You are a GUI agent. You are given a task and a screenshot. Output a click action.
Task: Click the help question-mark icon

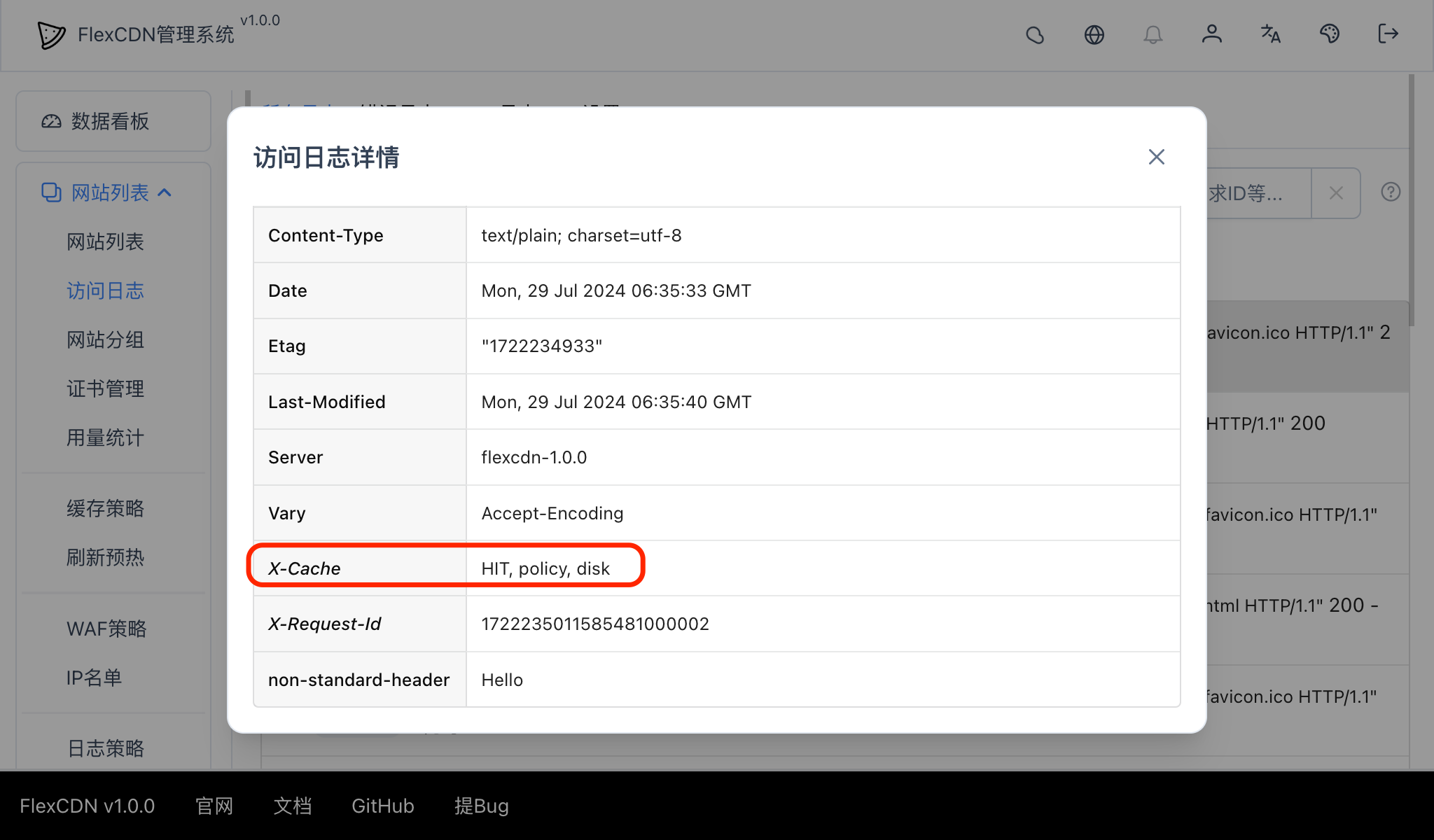[x=1391, y=192]
